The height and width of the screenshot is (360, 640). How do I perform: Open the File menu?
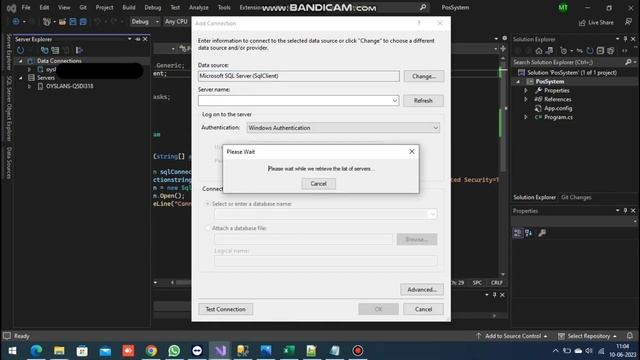(x=26, y=7)
